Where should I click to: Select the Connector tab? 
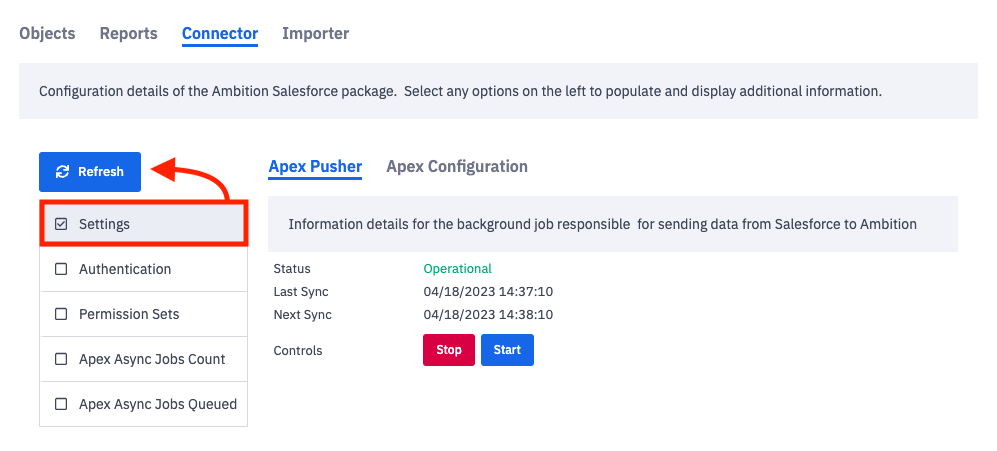click(220, 33)
